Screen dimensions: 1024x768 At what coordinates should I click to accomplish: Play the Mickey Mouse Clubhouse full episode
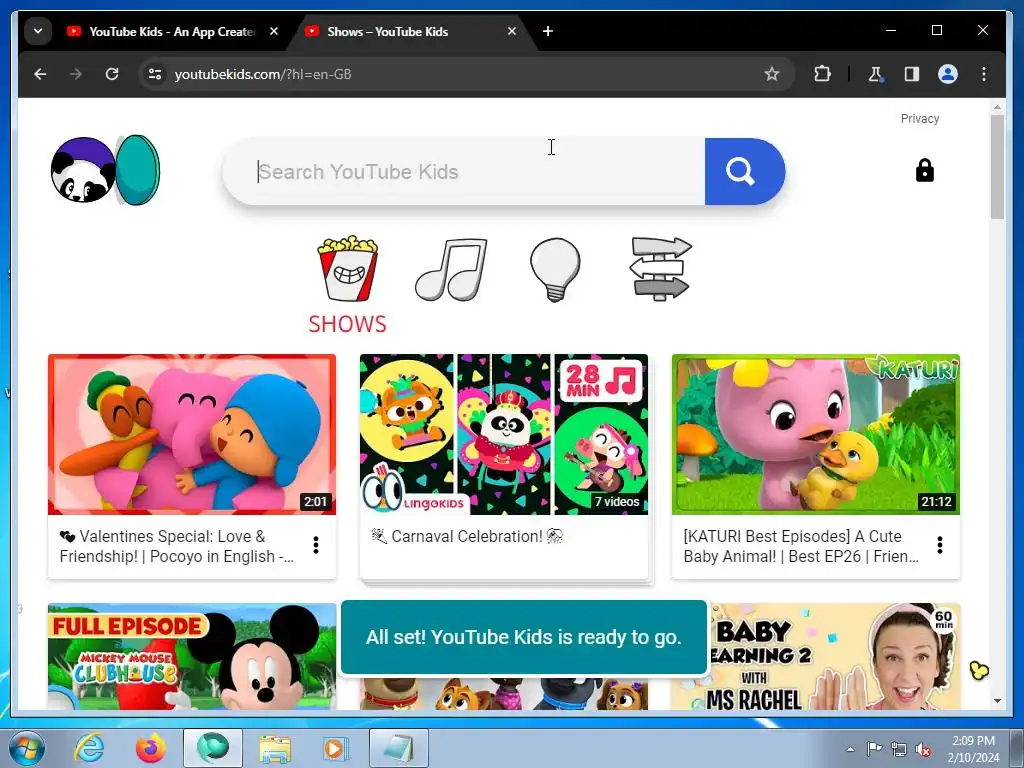[x=192, y=656]
